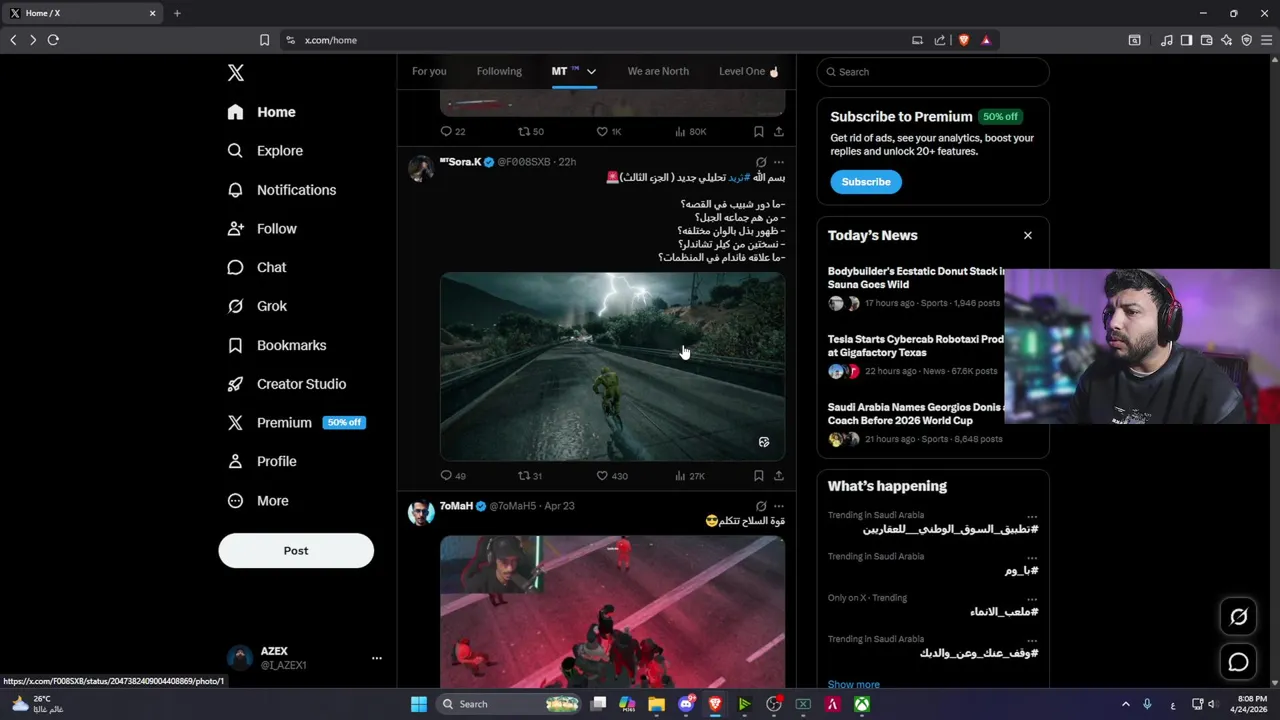Show hidden system tray icons
Image resolution: width=1280 pixels, height=720 pixels.
pyautogui.click(x=1125, y=704)
